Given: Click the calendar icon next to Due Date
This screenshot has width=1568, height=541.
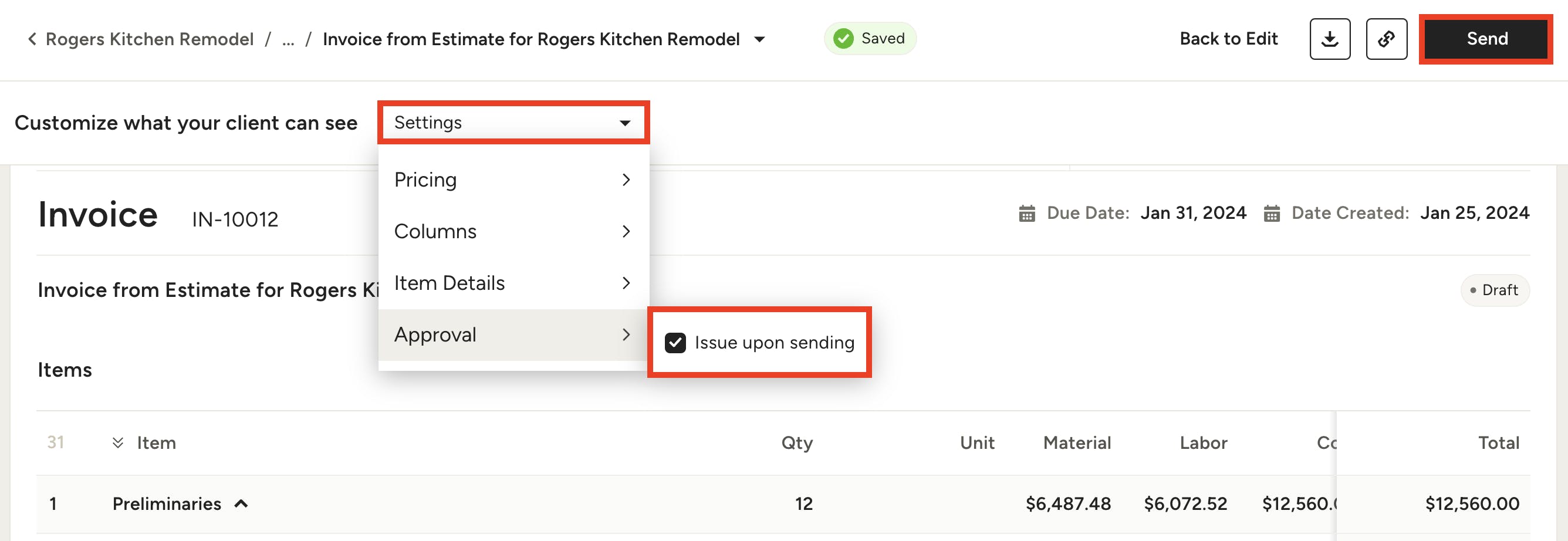Looking at the screenshot, I should pyautogui.click(x=1028, y=213).
